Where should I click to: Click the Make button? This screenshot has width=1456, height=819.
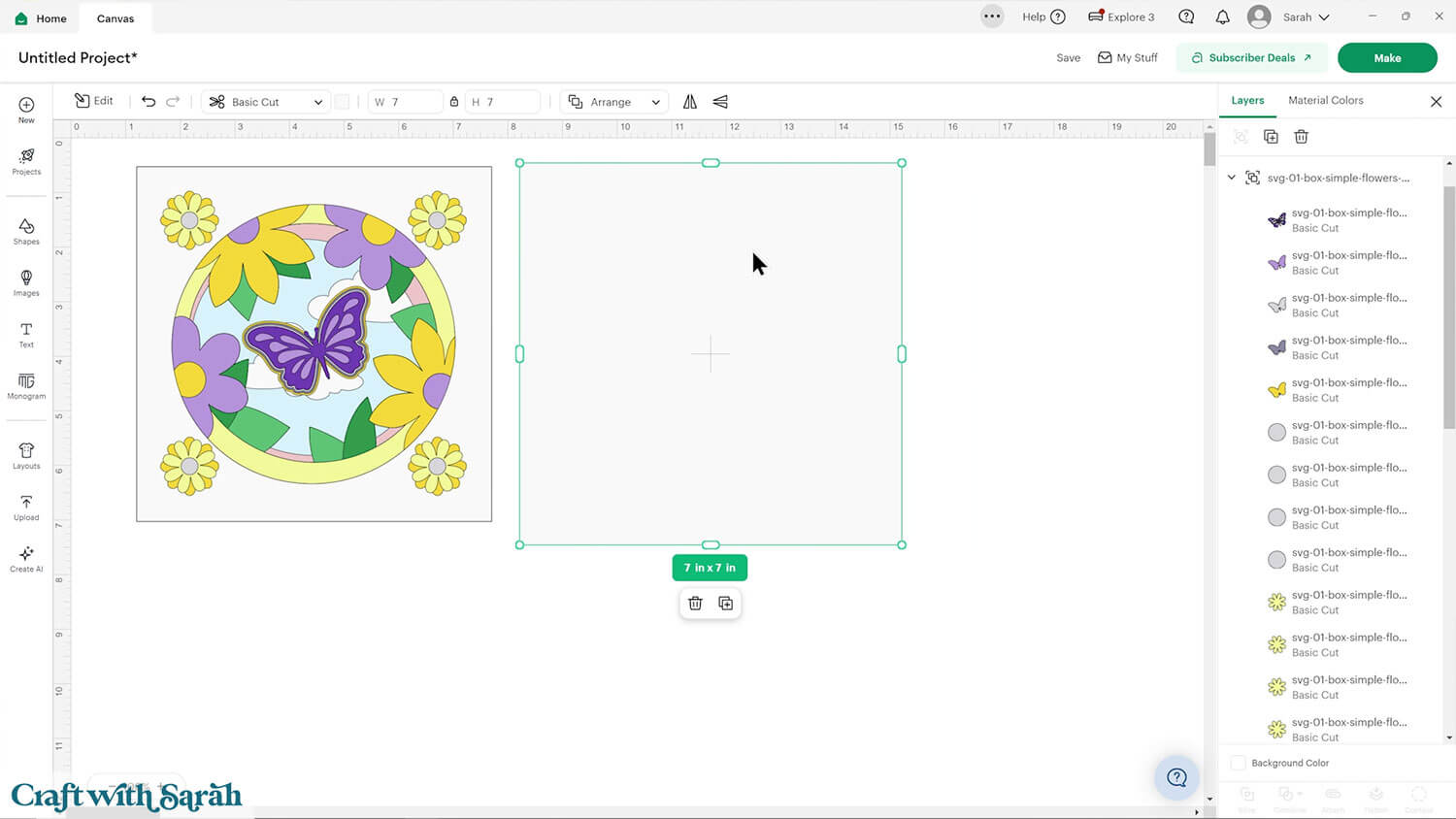pos(1387,57)
